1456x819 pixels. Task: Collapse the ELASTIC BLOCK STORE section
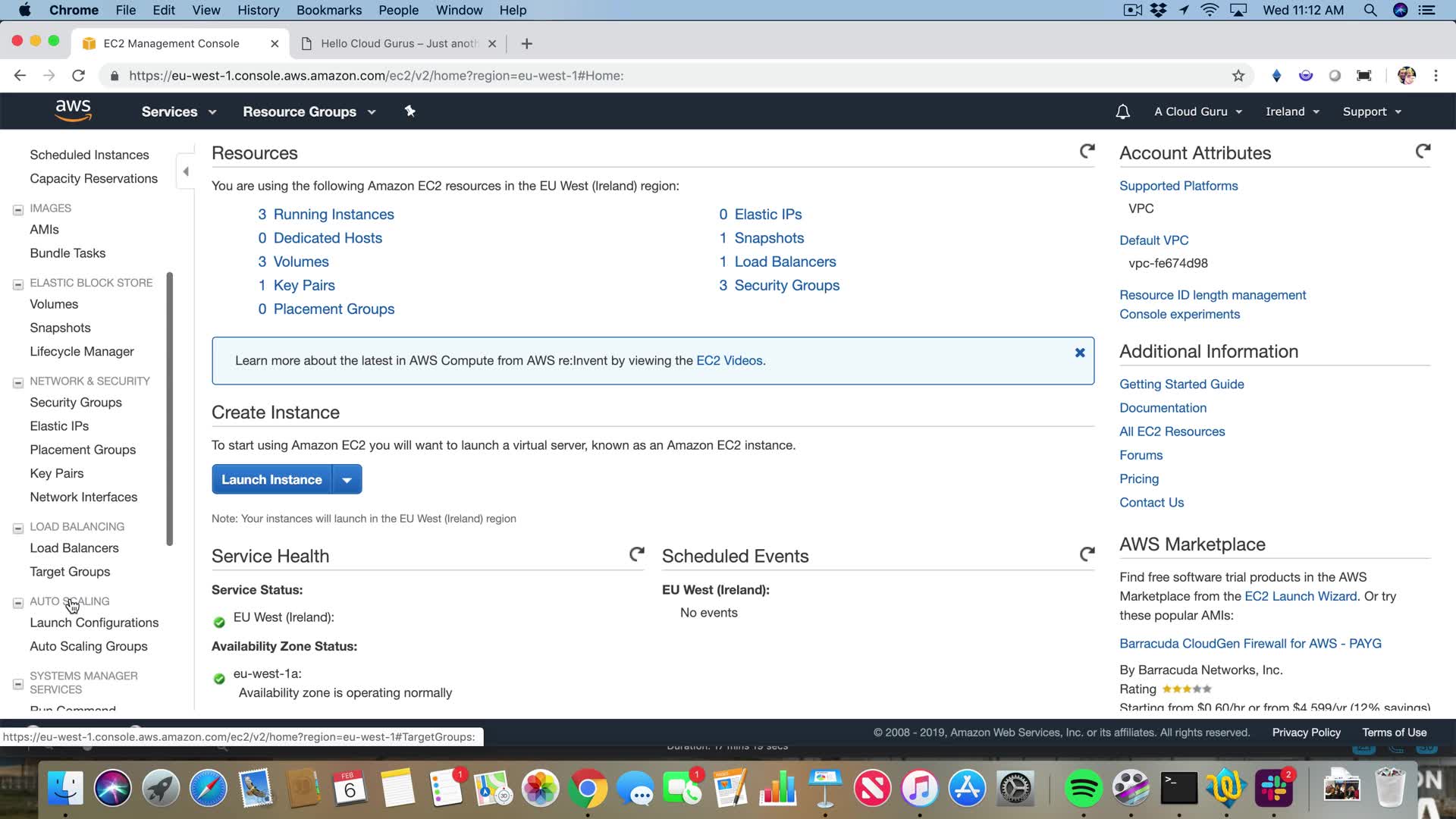[18, 284]
